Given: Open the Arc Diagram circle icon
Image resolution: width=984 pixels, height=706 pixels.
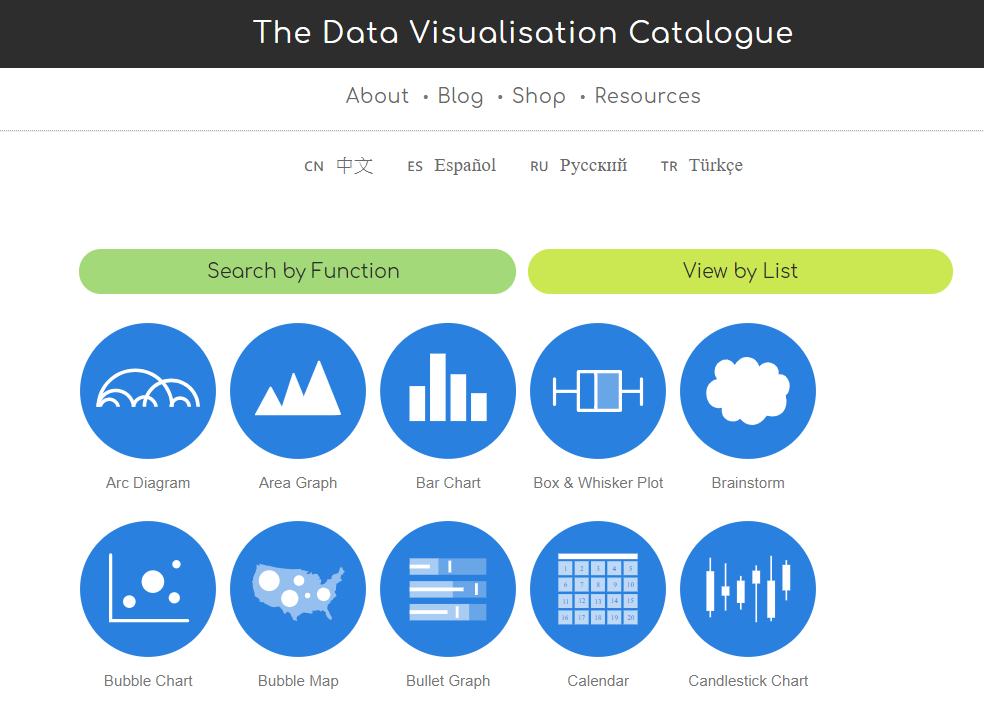Looking at the screenshot, I should (x=148, y=391).
